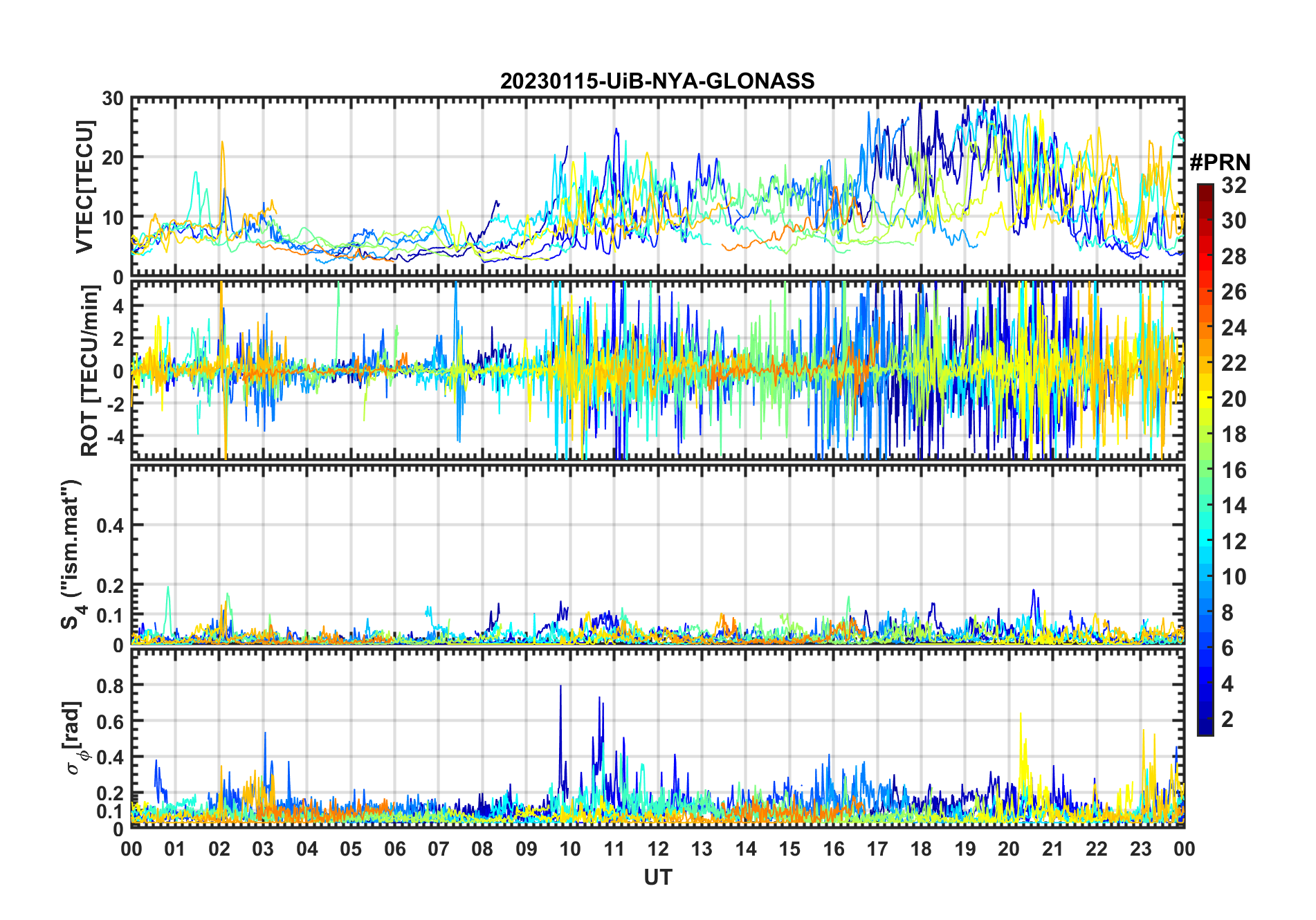Viewport: 1316px width, 920px height.
Task: Click the plot title 20230115-UiB-NYA-GLONASS
Action: point(657,82)
